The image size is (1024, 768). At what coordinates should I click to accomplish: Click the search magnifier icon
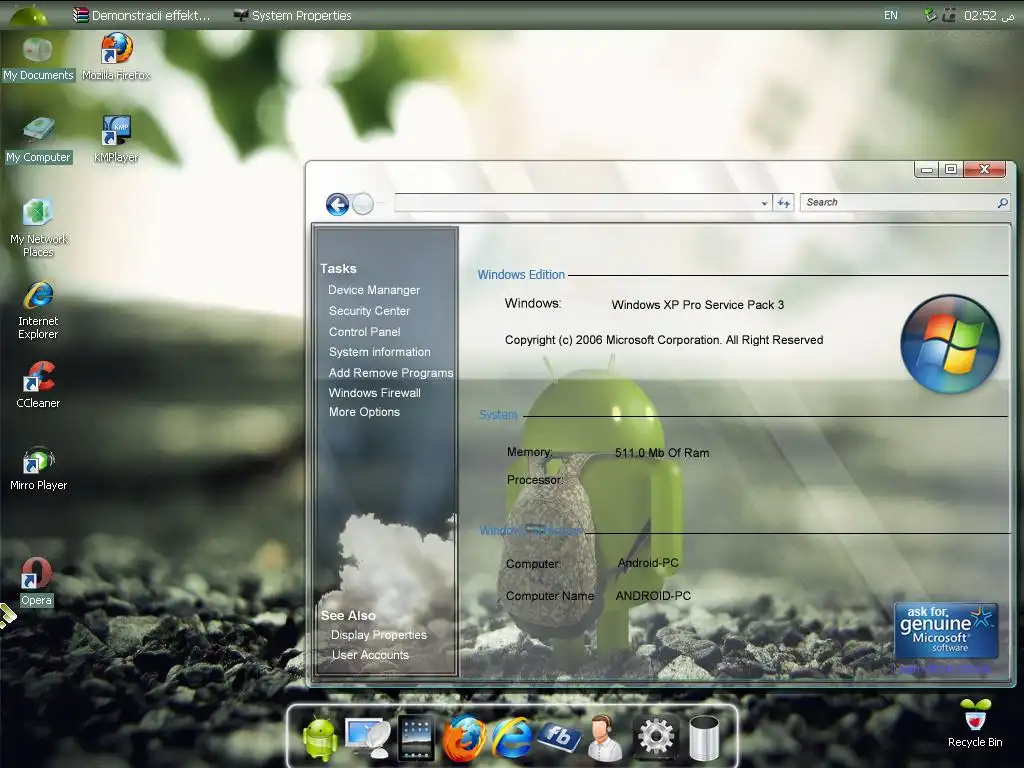(x=1002, y=203)
